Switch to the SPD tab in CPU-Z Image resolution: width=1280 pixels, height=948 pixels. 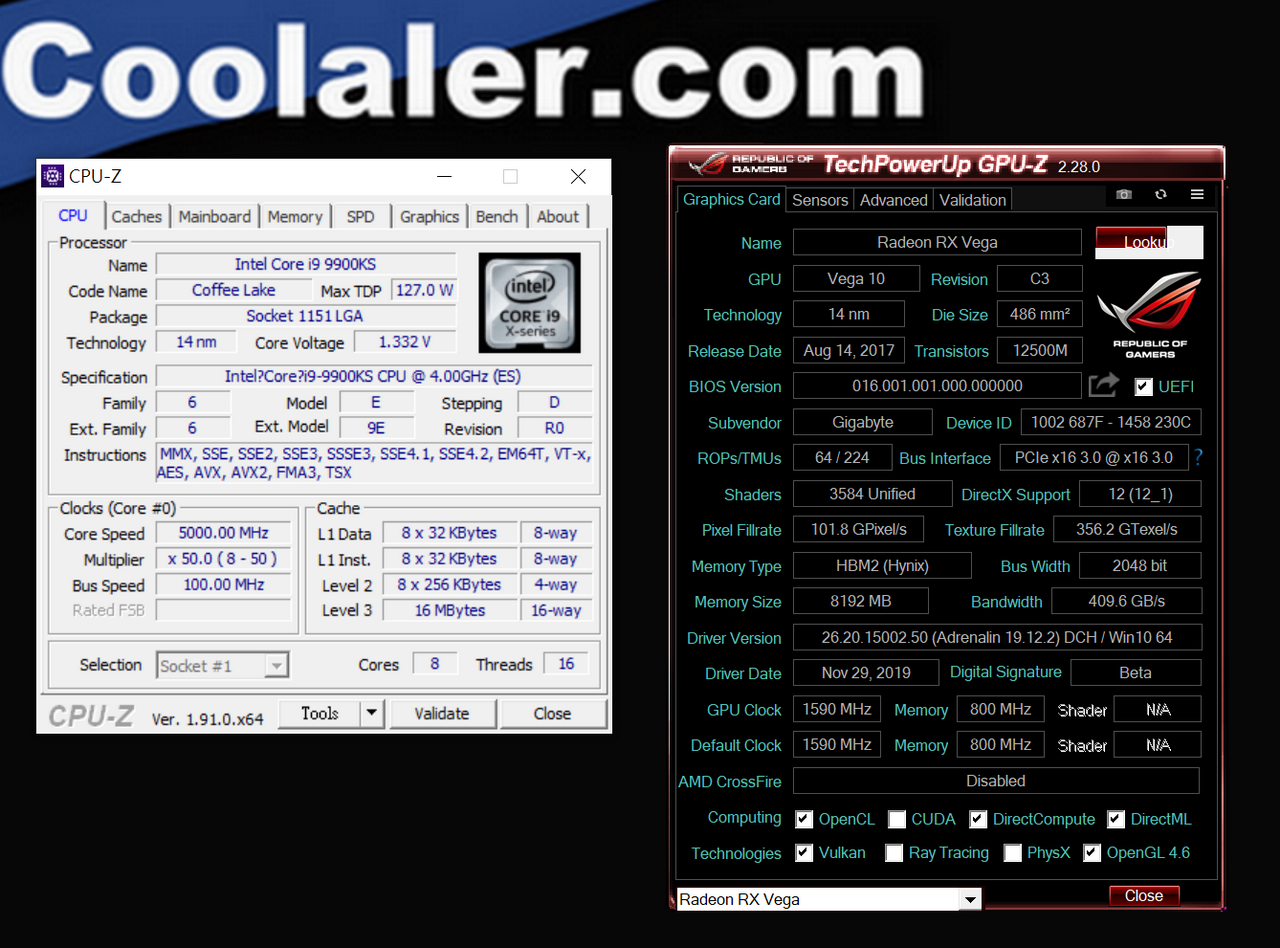click(360, 216)
